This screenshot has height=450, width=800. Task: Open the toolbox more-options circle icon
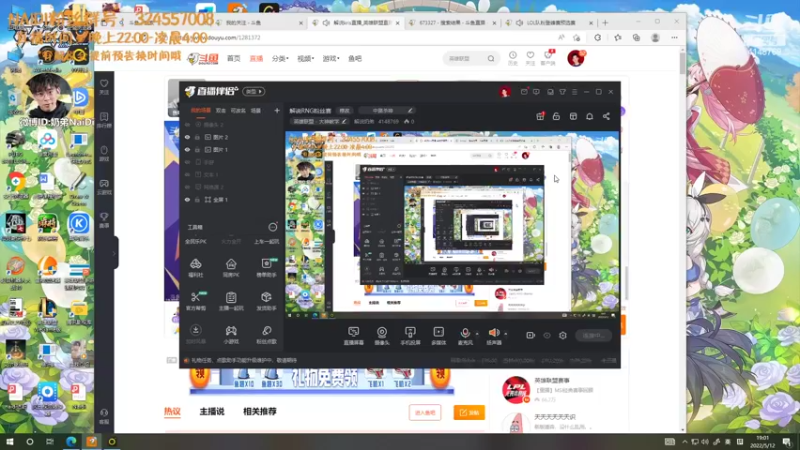click(273, 227)
